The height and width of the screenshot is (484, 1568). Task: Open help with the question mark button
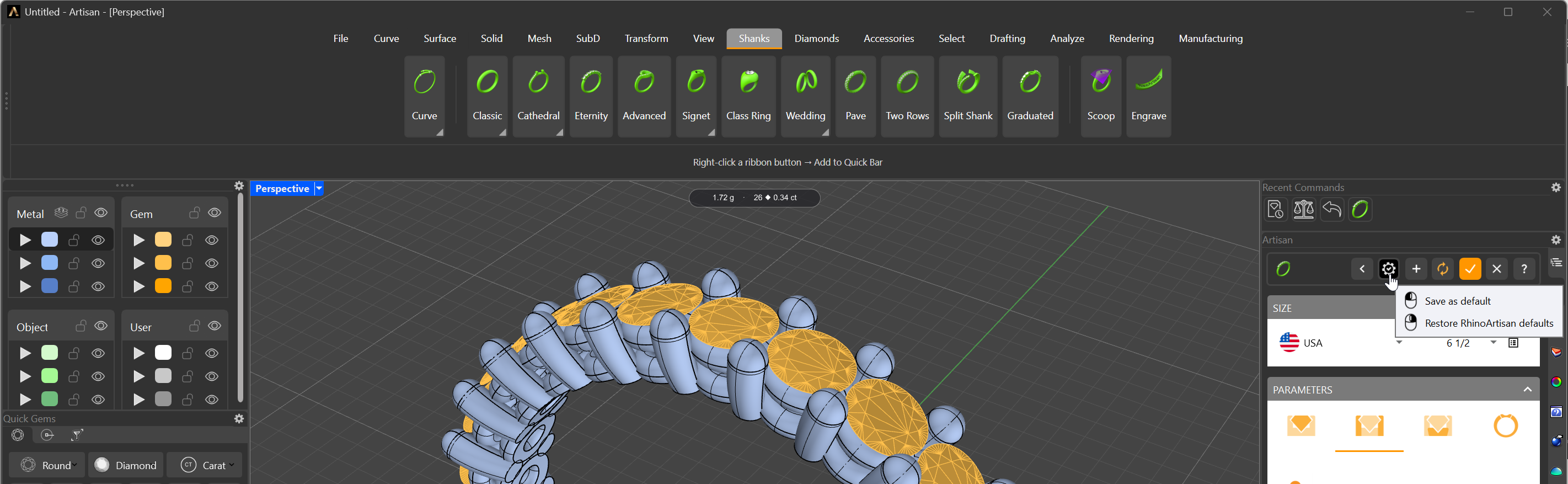1524,268
